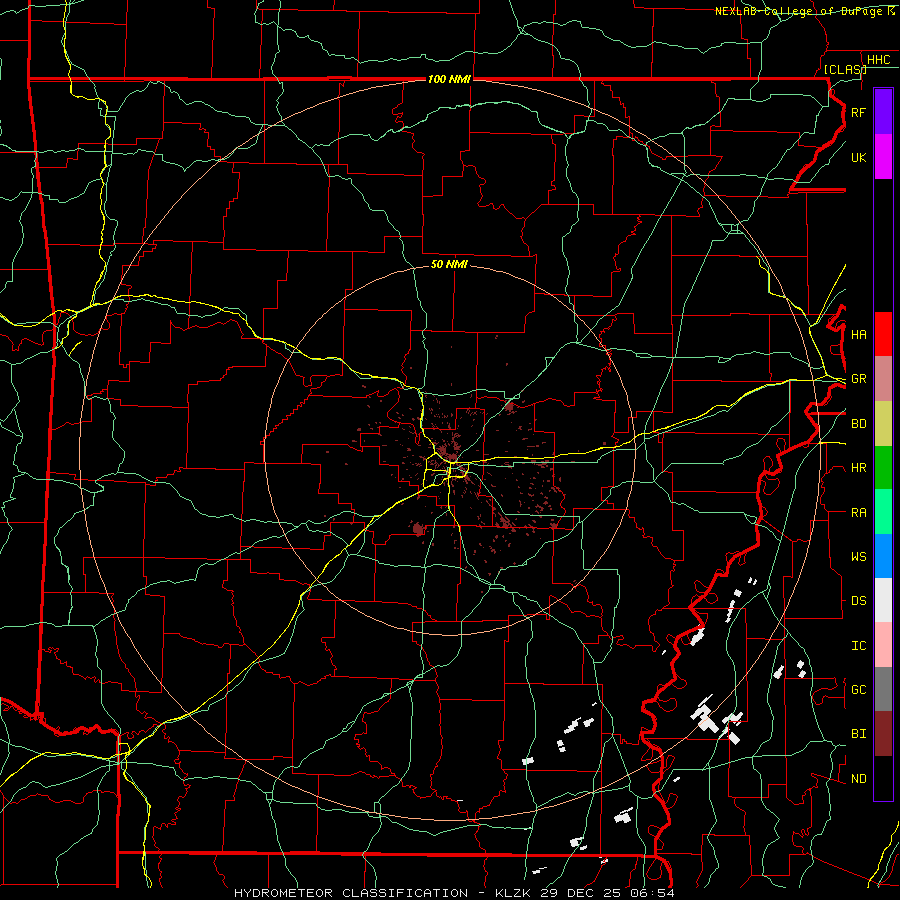The height and width of the screenshot is (900, 900).
Task: Click the IC legend label
Action: pyautogui.click(x=858, y=646)
